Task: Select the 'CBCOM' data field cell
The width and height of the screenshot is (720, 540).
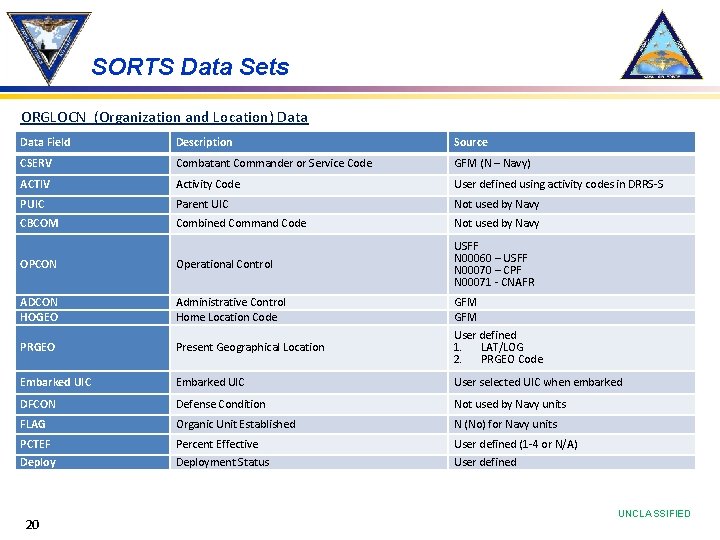Action: click(x=92, y=224)
